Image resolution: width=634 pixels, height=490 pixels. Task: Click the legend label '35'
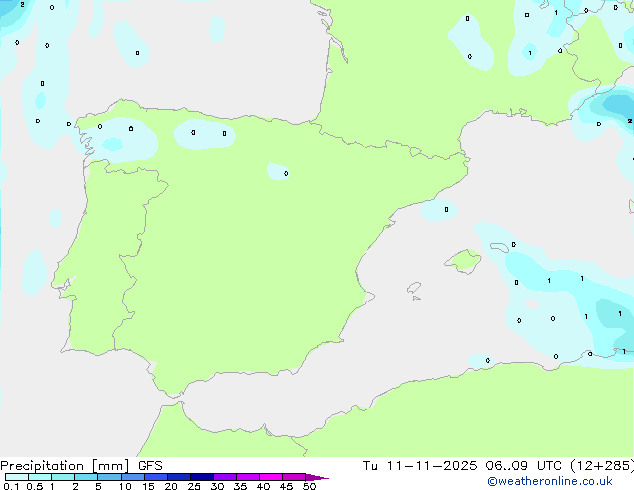(x=240, y=486)
